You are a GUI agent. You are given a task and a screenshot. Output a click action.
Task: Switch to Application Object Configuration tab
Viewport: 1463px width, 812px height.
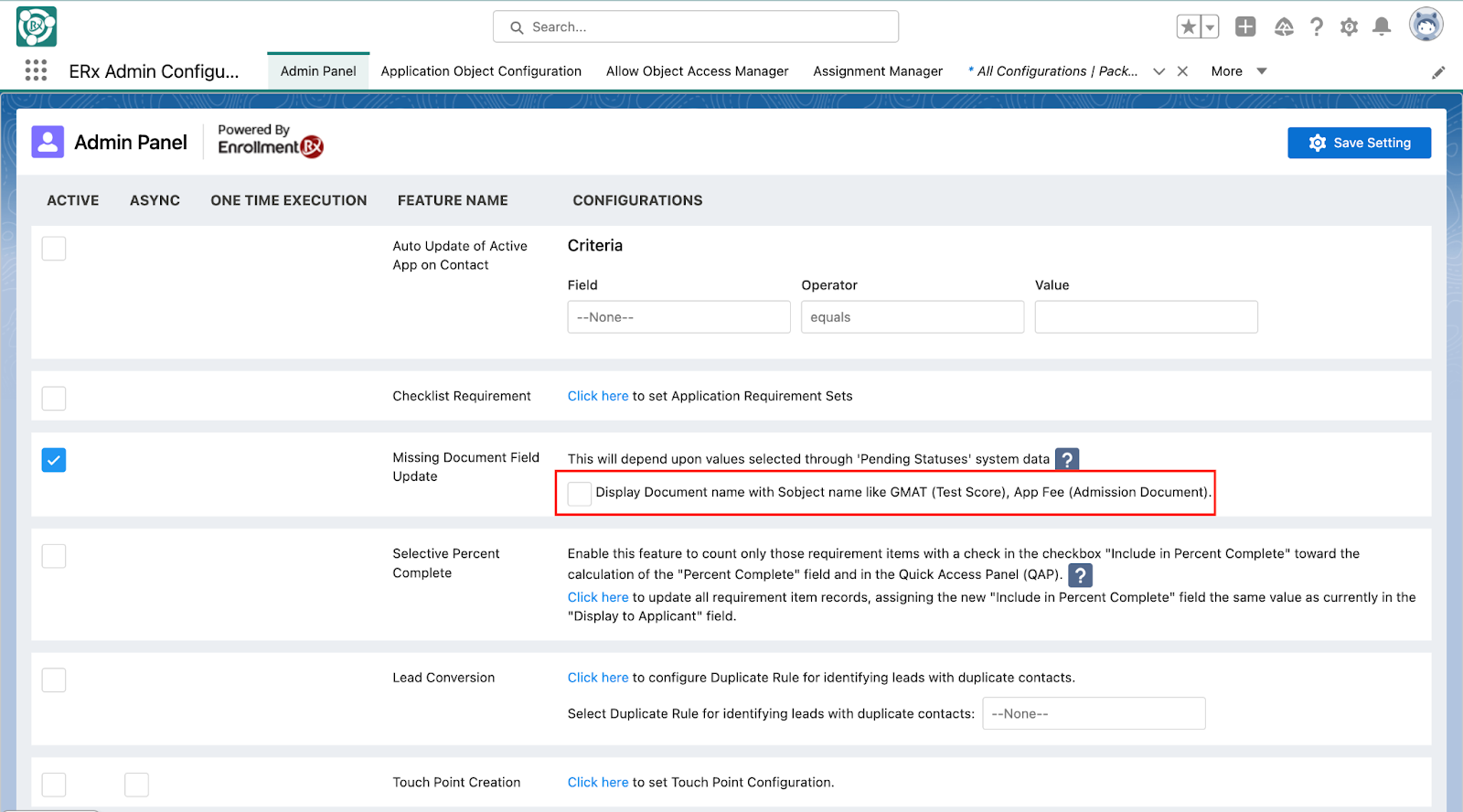click(x=481, y=71)
